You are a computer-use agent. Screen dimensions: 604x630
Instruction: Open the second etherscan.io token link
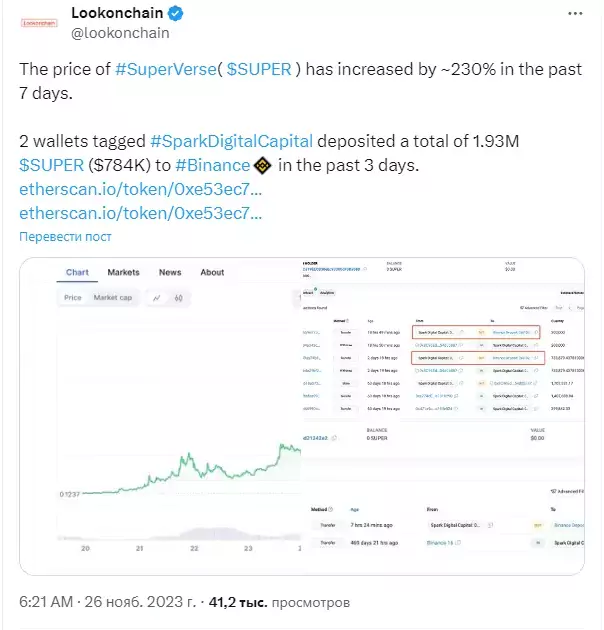click(x=141, y=213)
